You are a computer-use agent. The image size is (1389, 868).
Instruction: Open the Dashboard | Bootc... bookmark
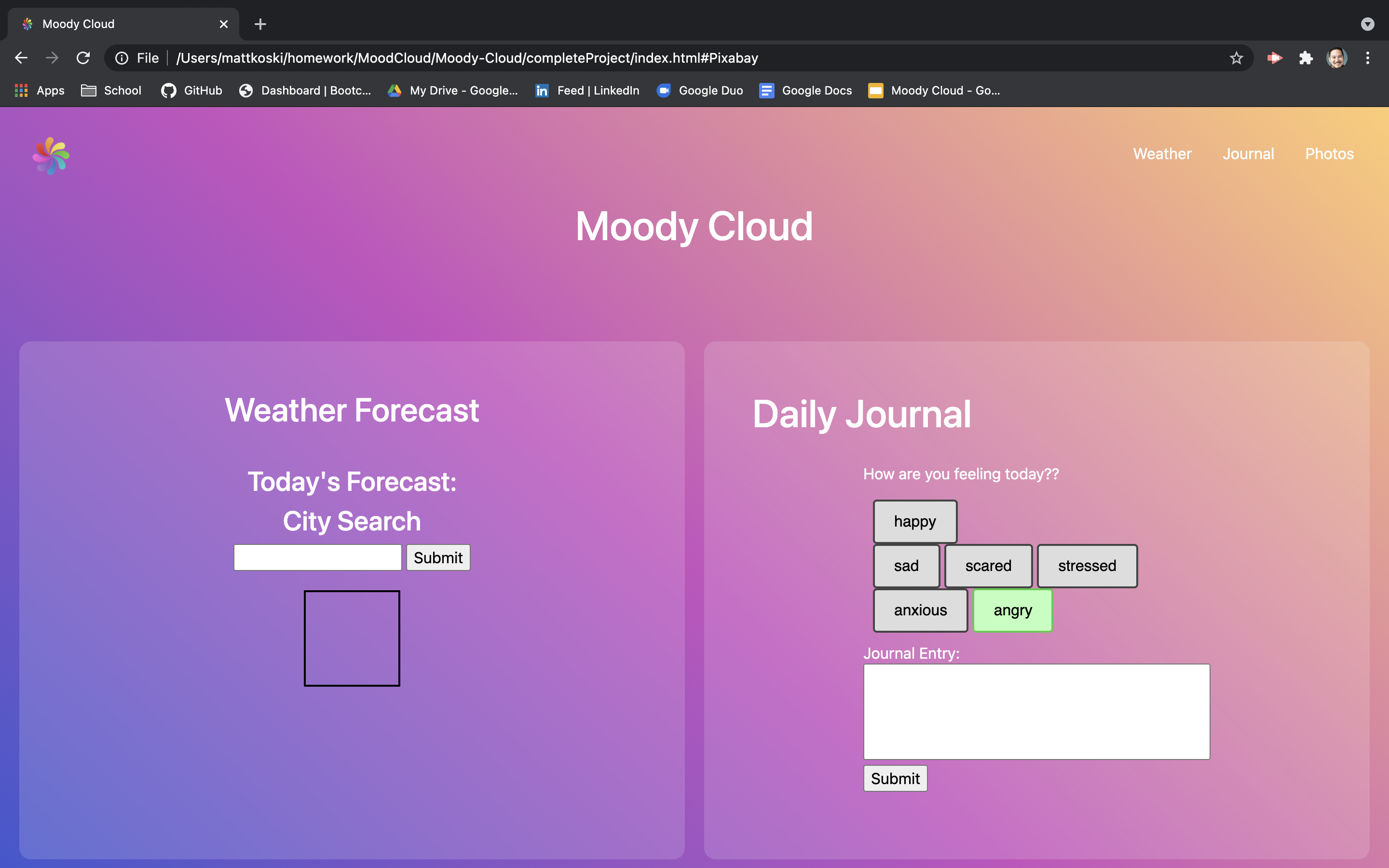pos(305,91)
